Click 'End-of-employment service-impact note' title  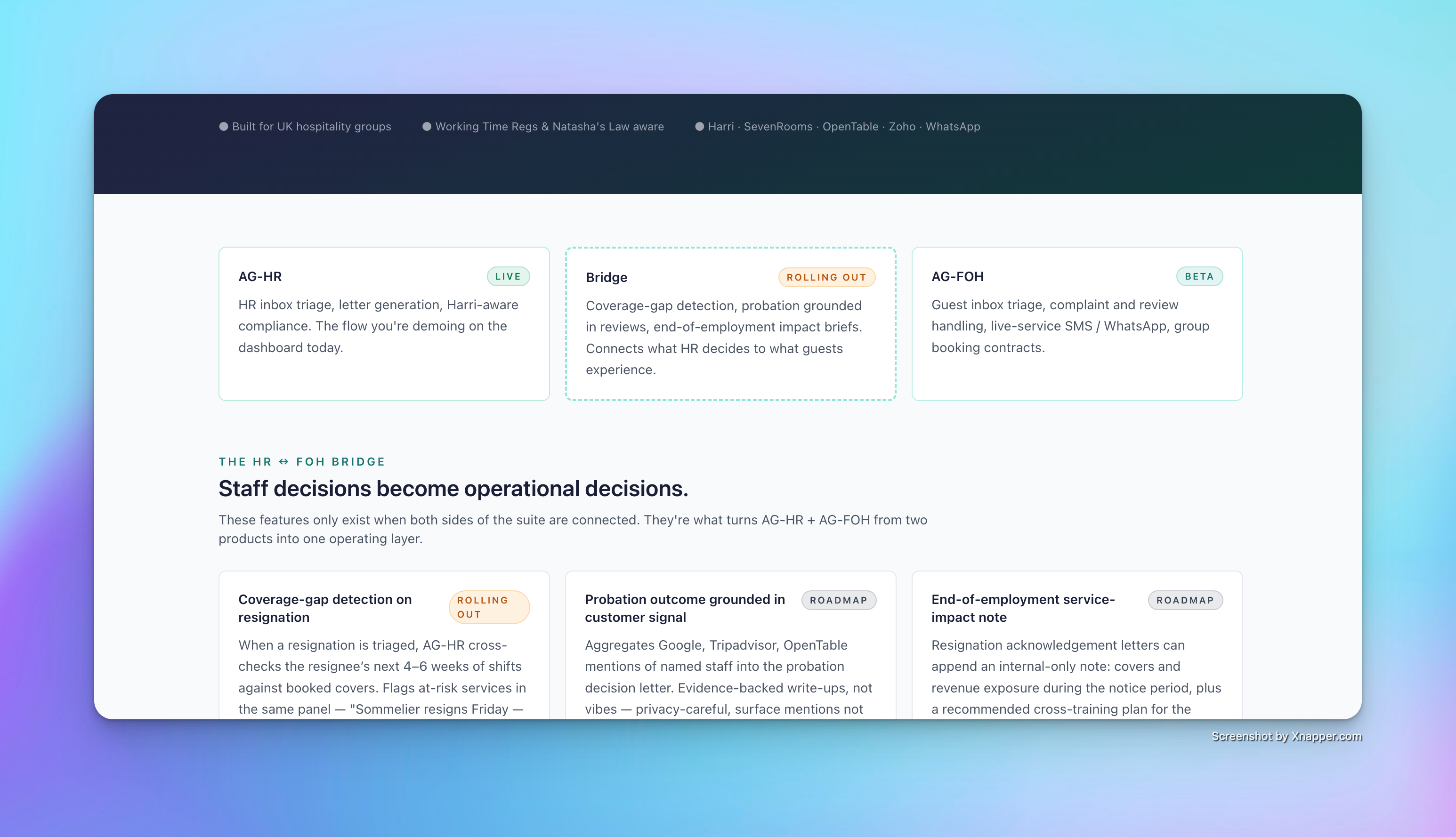pyautogui.click(x=1023, y=608)
